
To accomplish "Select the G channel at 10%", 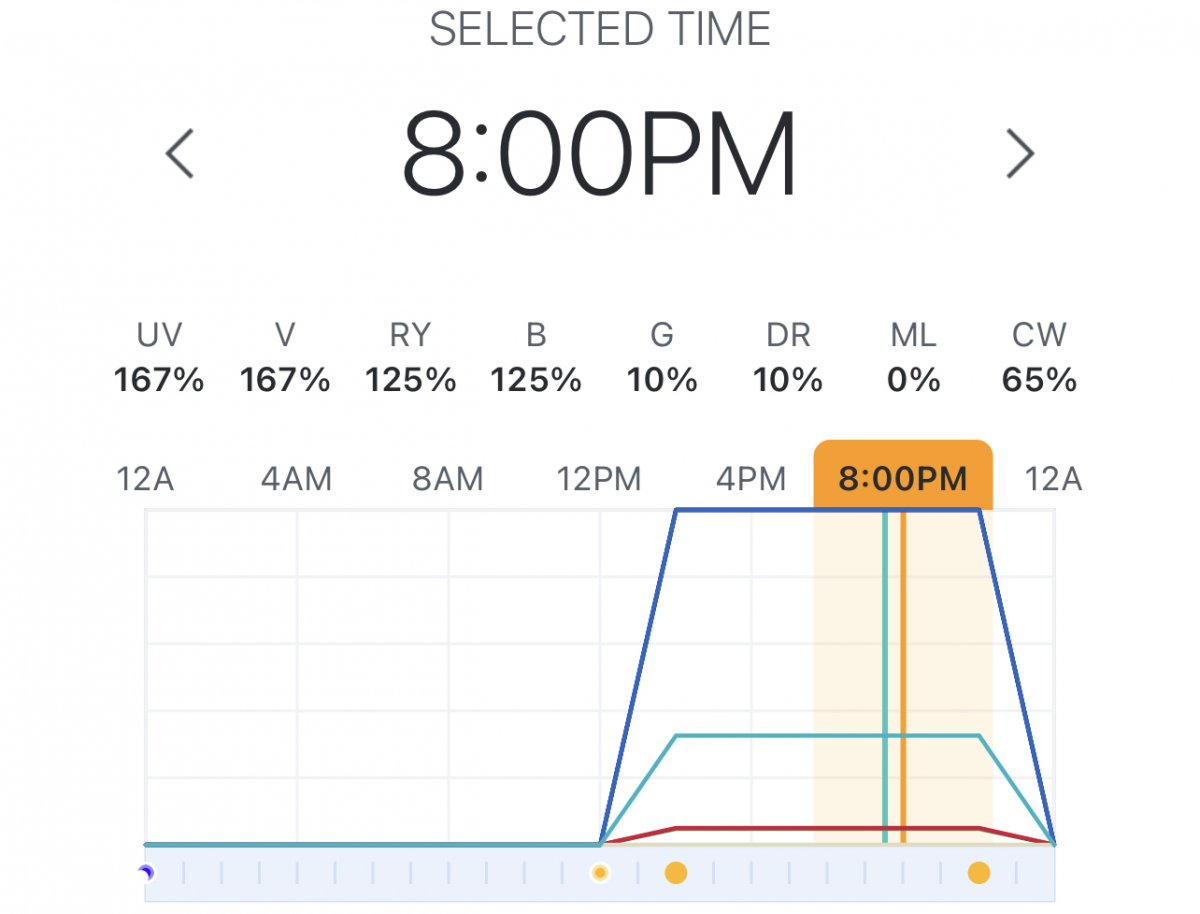I will point(662,358).
